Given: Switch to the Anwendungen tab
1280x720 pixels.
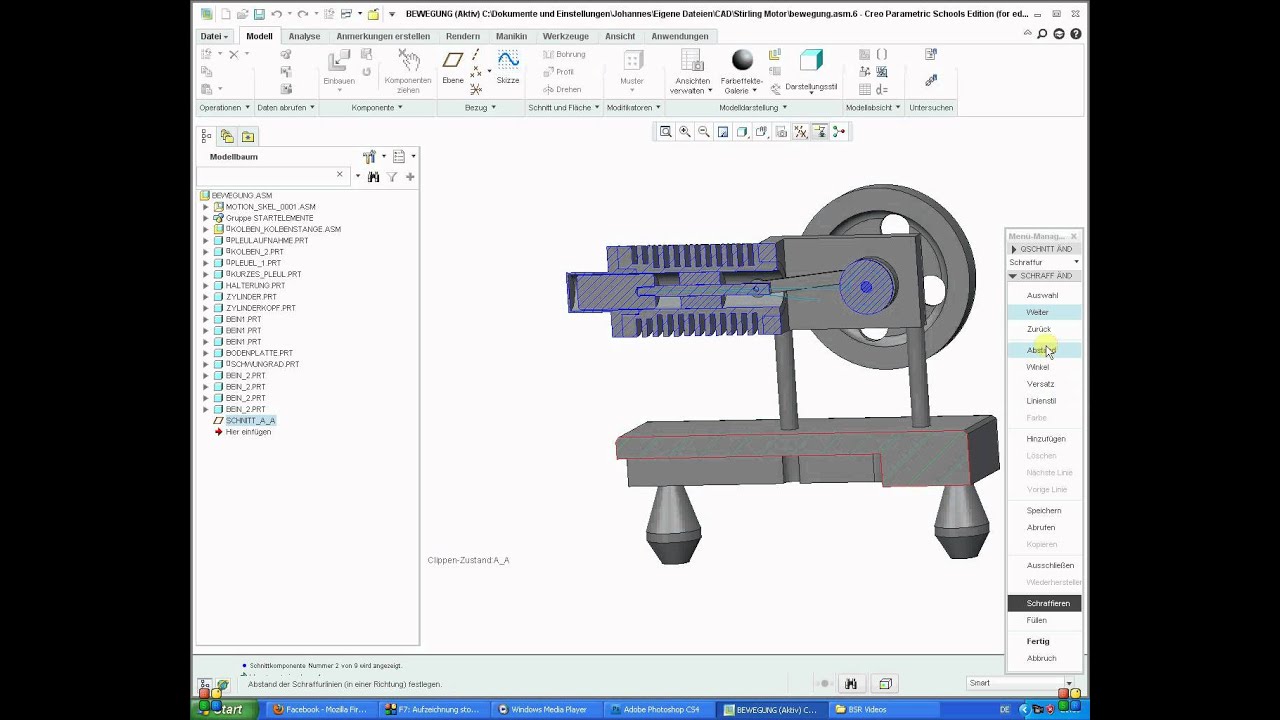Looking at the screenshot, I should pyautogui.click(x=680, y=36).
